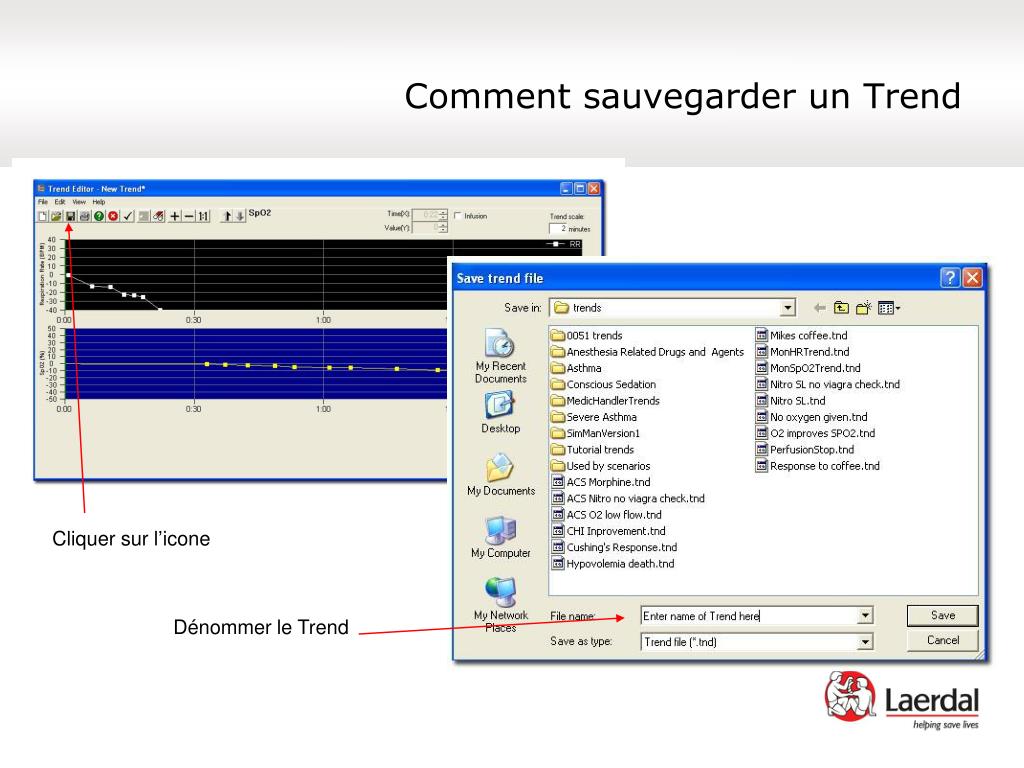Click the New trend icon in Trend Editor
1024x768 pixels.
[x=42, y=216]
